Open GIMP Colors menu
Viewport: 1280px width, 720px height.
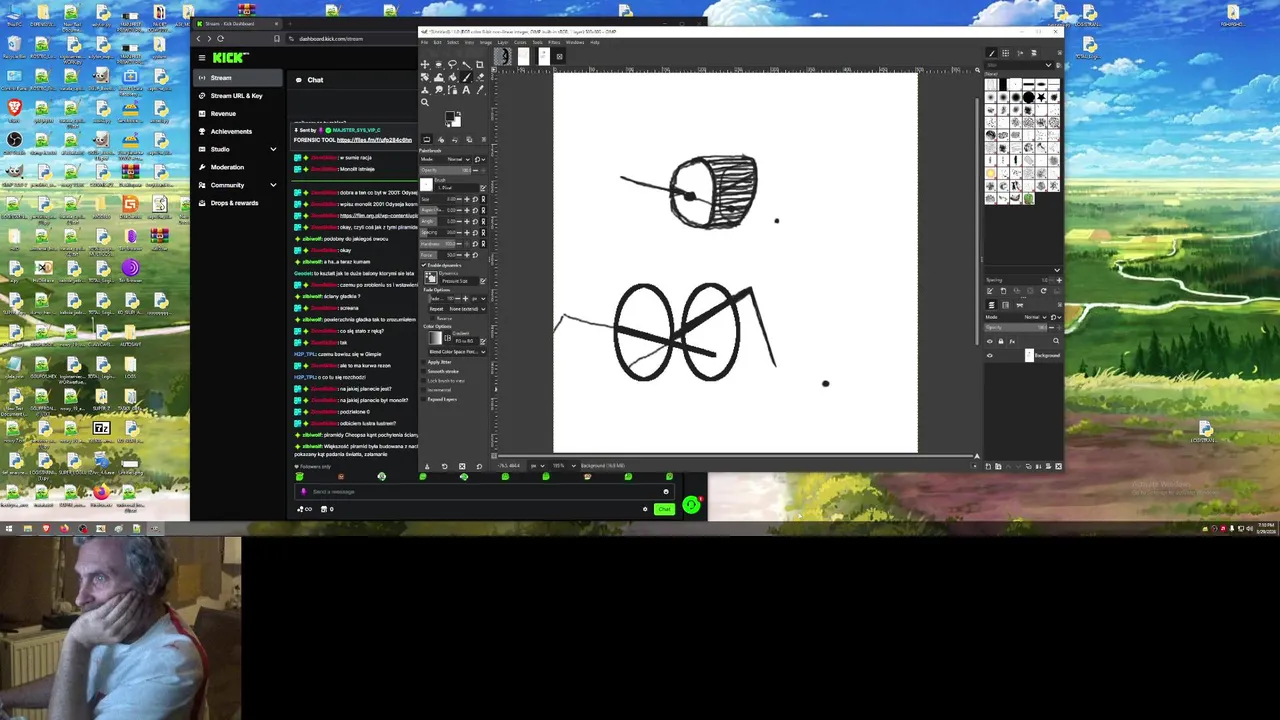tap(520, 42)
